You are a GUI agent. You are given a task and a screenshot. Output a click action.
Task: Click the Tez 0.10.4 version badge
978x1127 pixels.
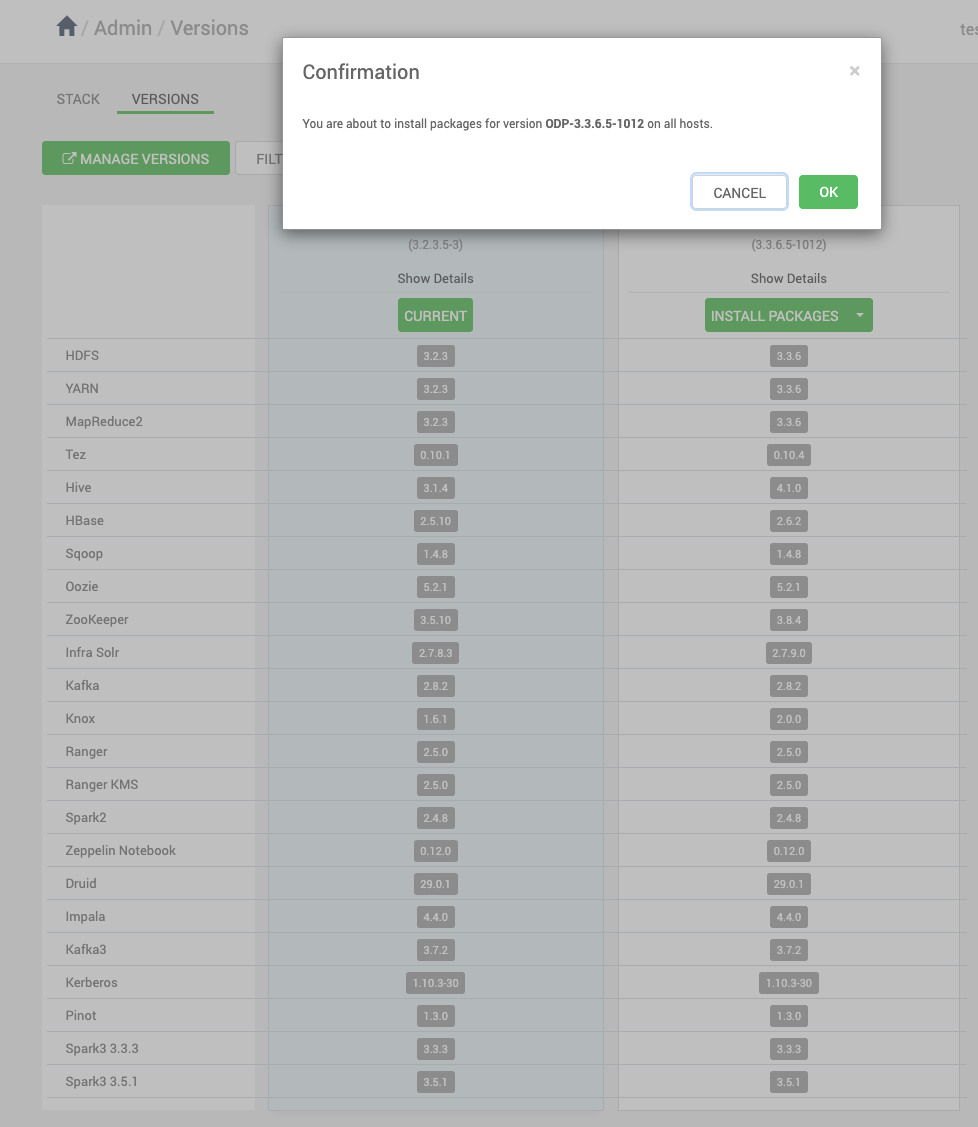[x=788, y=455]
